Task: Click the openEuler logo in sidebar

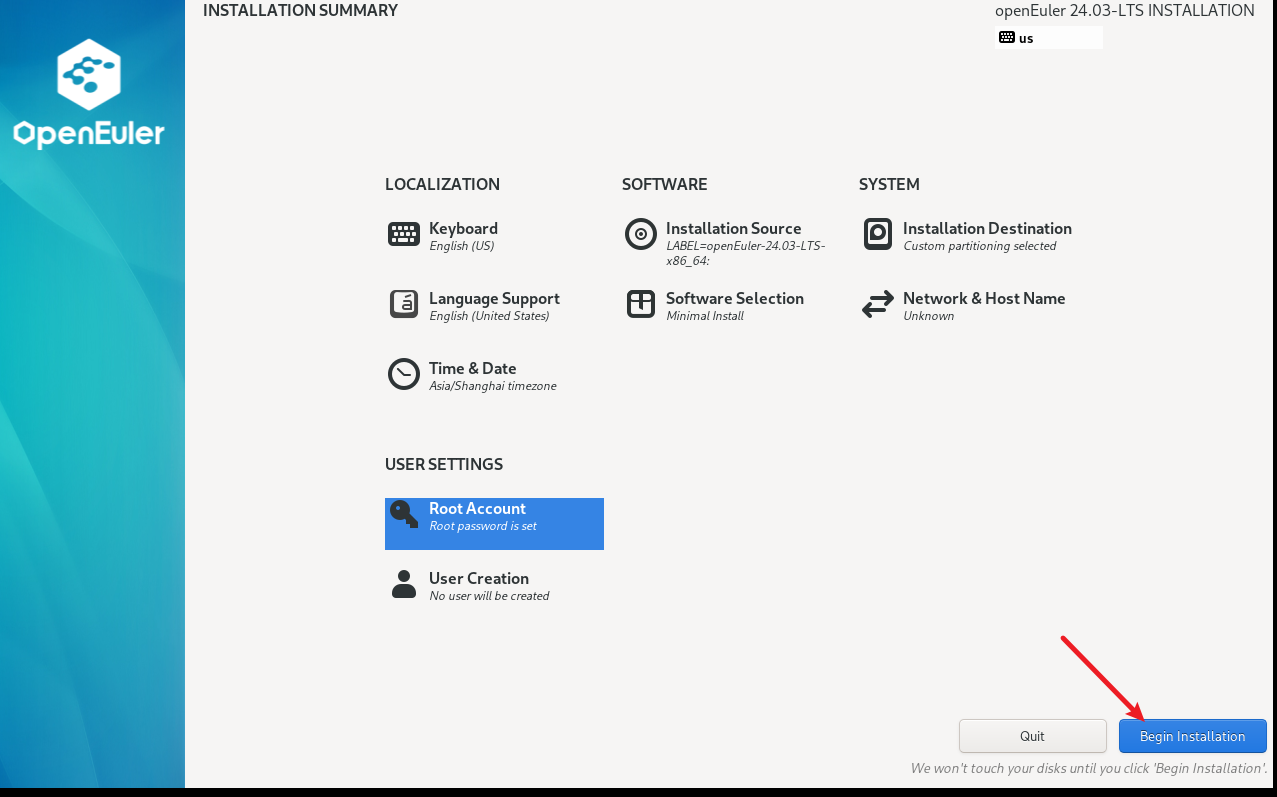Action: coord(89,94)
